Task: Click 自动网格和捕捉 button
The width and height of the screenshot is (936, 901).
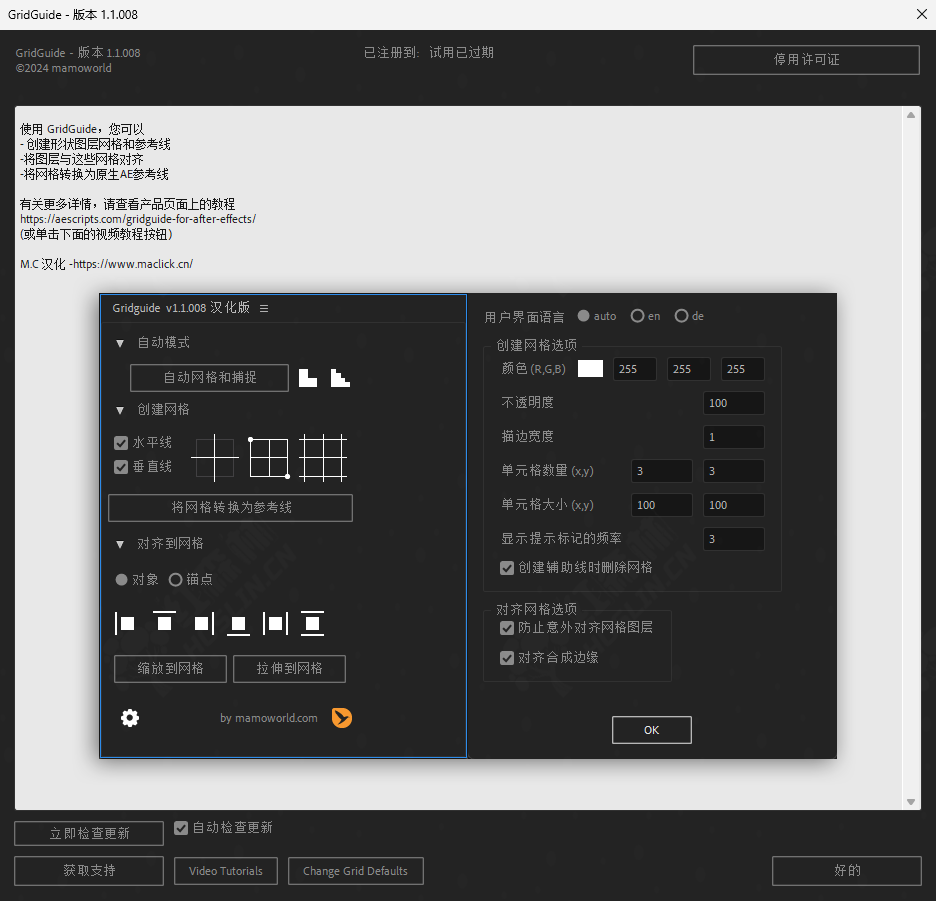Action: coord(210,378)
